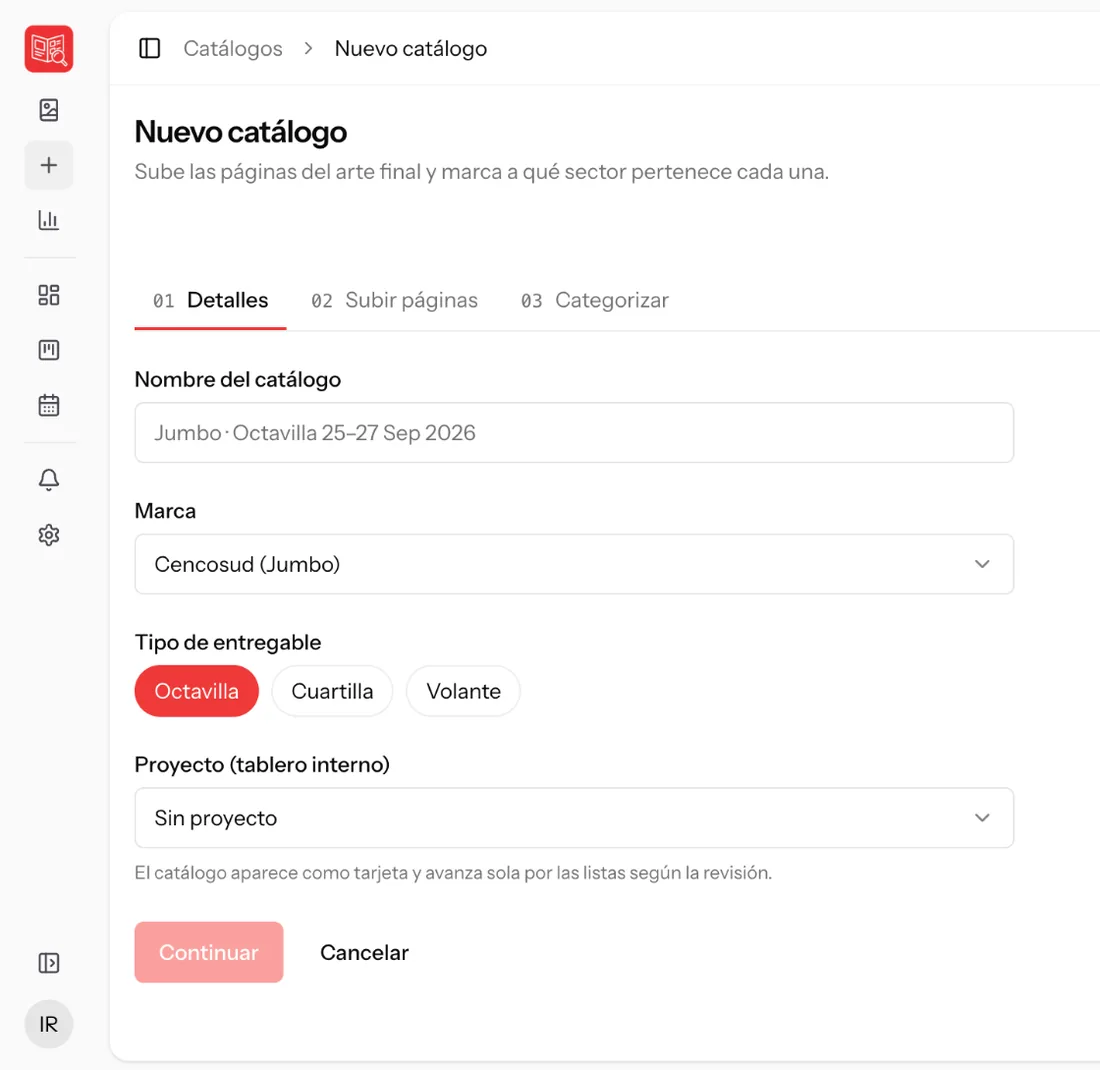Open the IR user avatar
Viewport: 1100px width, 1070px height.
click(x=48, y=1024)
